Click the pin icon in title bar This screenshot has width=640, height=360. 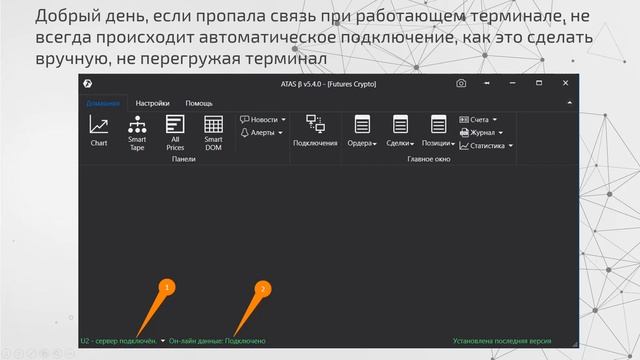[x=487, y=83]
